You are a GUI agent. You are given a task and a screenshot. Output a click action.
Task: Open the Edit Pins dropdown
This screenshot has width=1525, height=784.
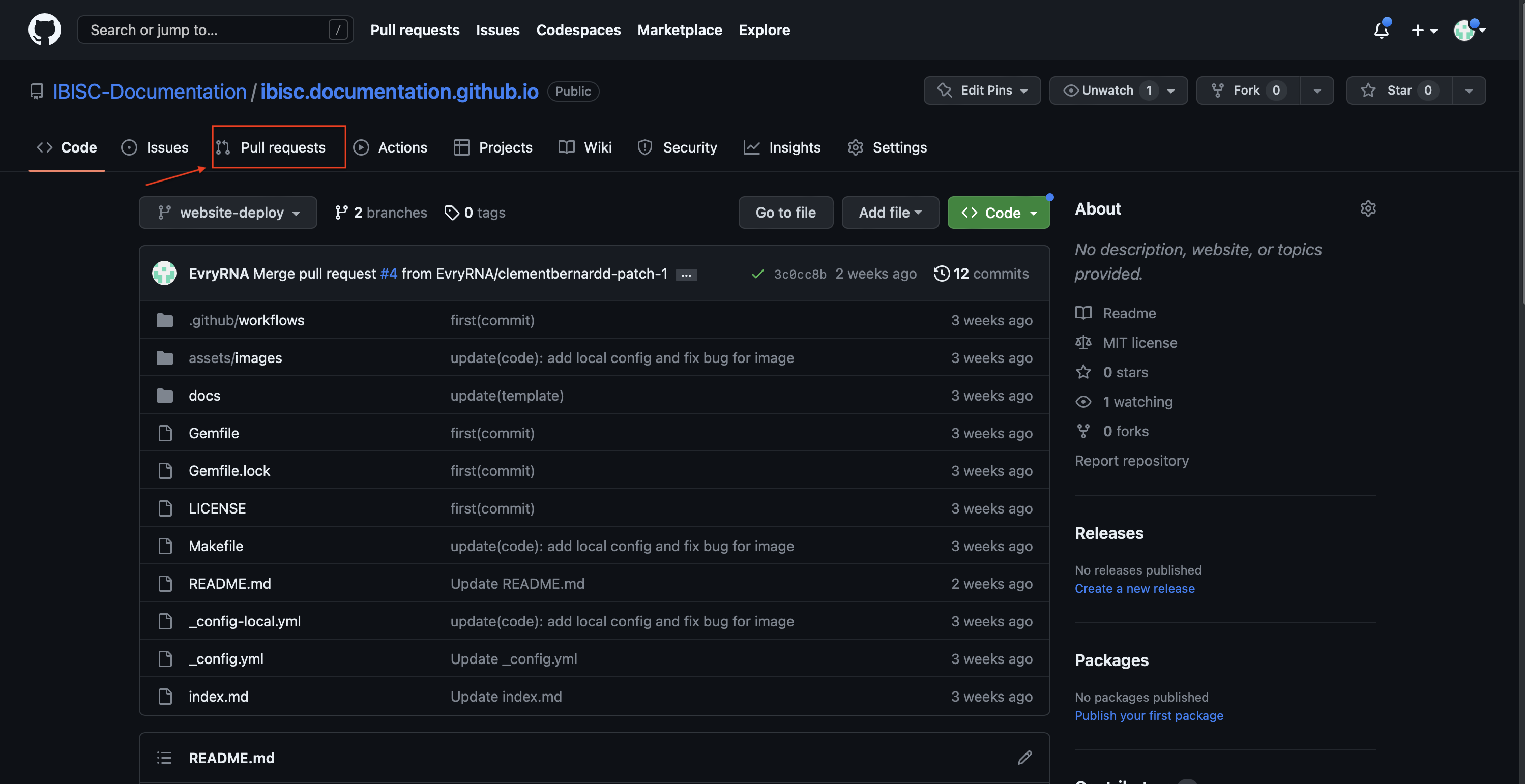(982, 91)
